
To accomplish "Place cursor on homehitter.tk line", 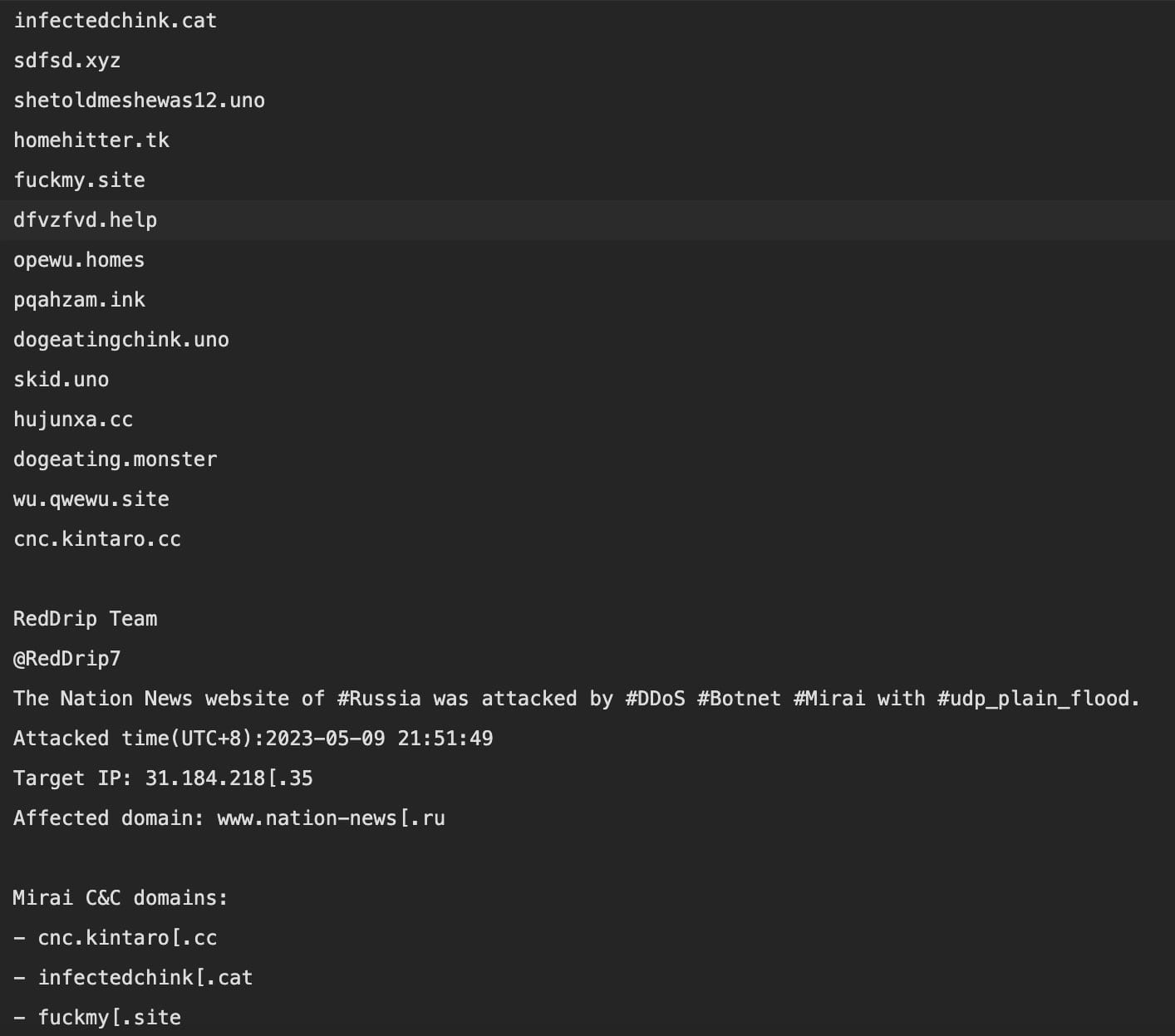I will [91, 140].
